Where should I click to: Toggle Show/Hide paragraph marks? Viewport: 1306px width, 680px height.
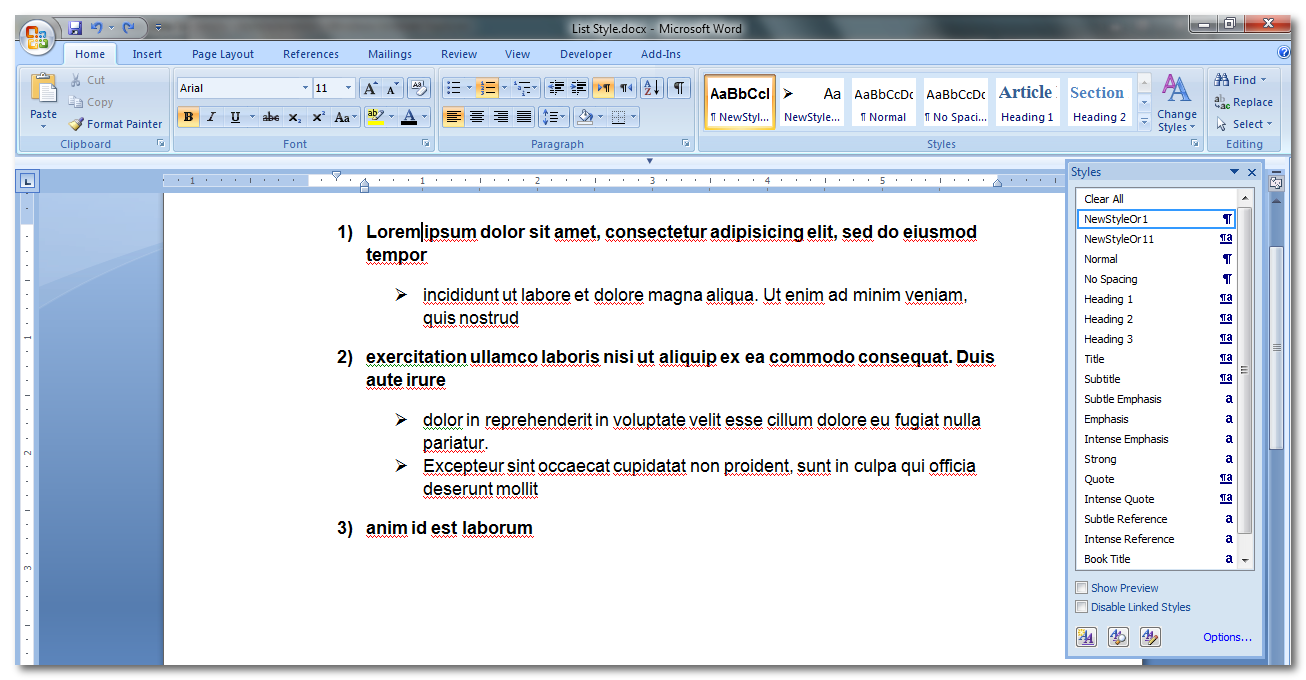(x=679, y=88)
